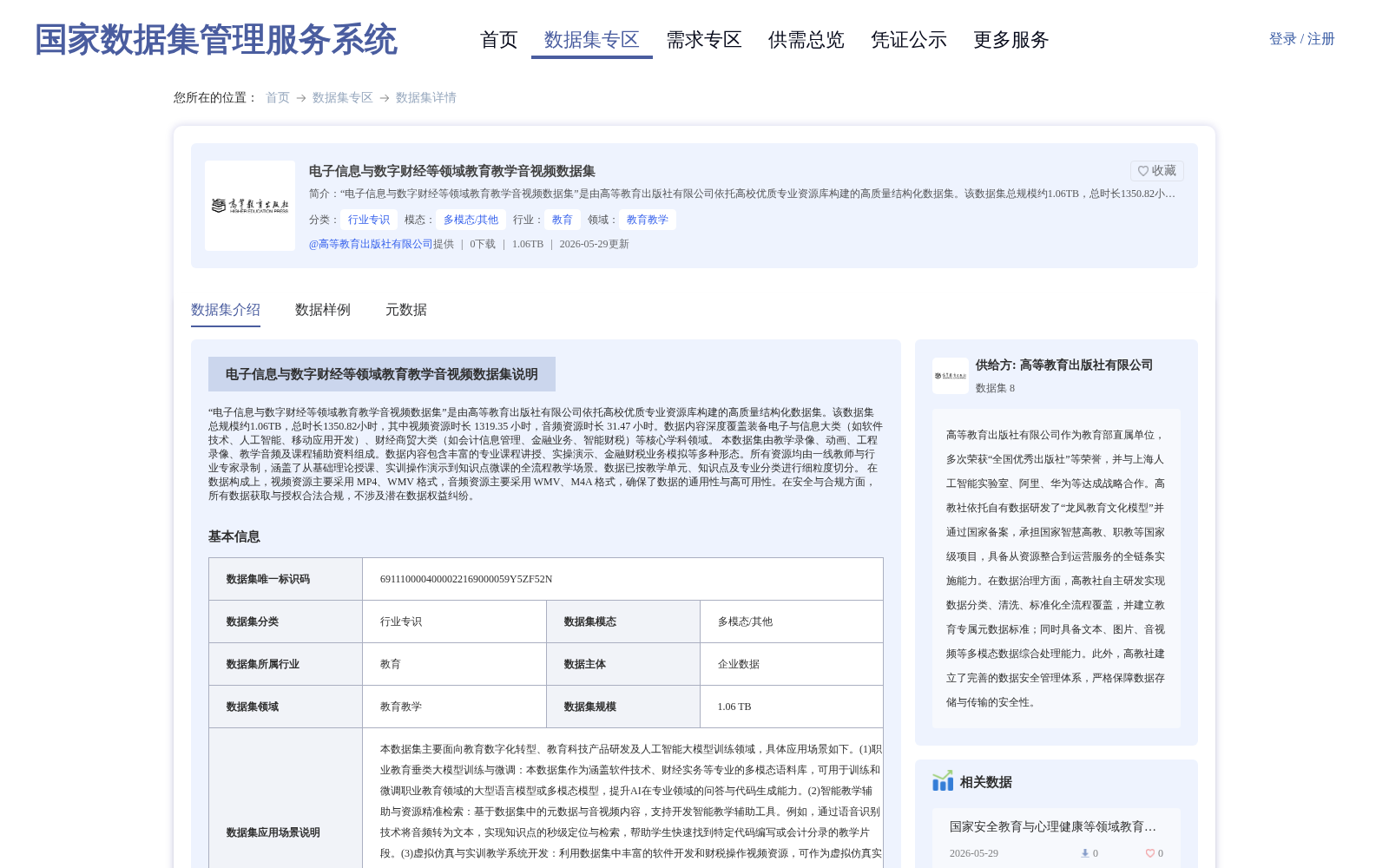
Task: Open 需求专区 navigation item
Action: [704, 40]
